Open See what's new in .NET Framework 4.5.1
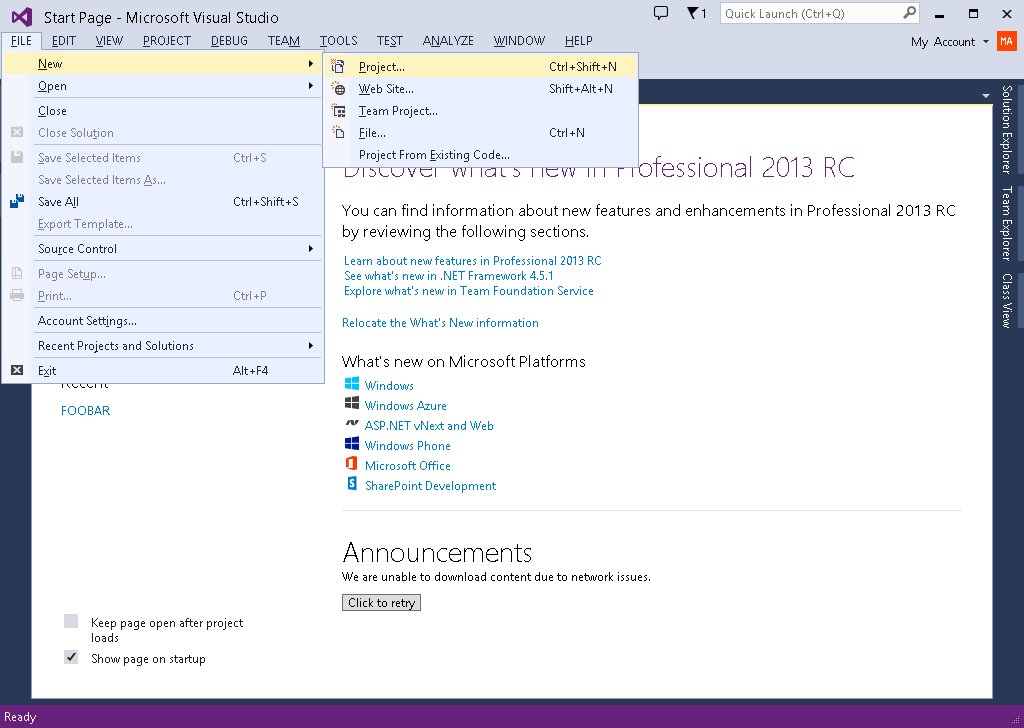 [449, 276]
